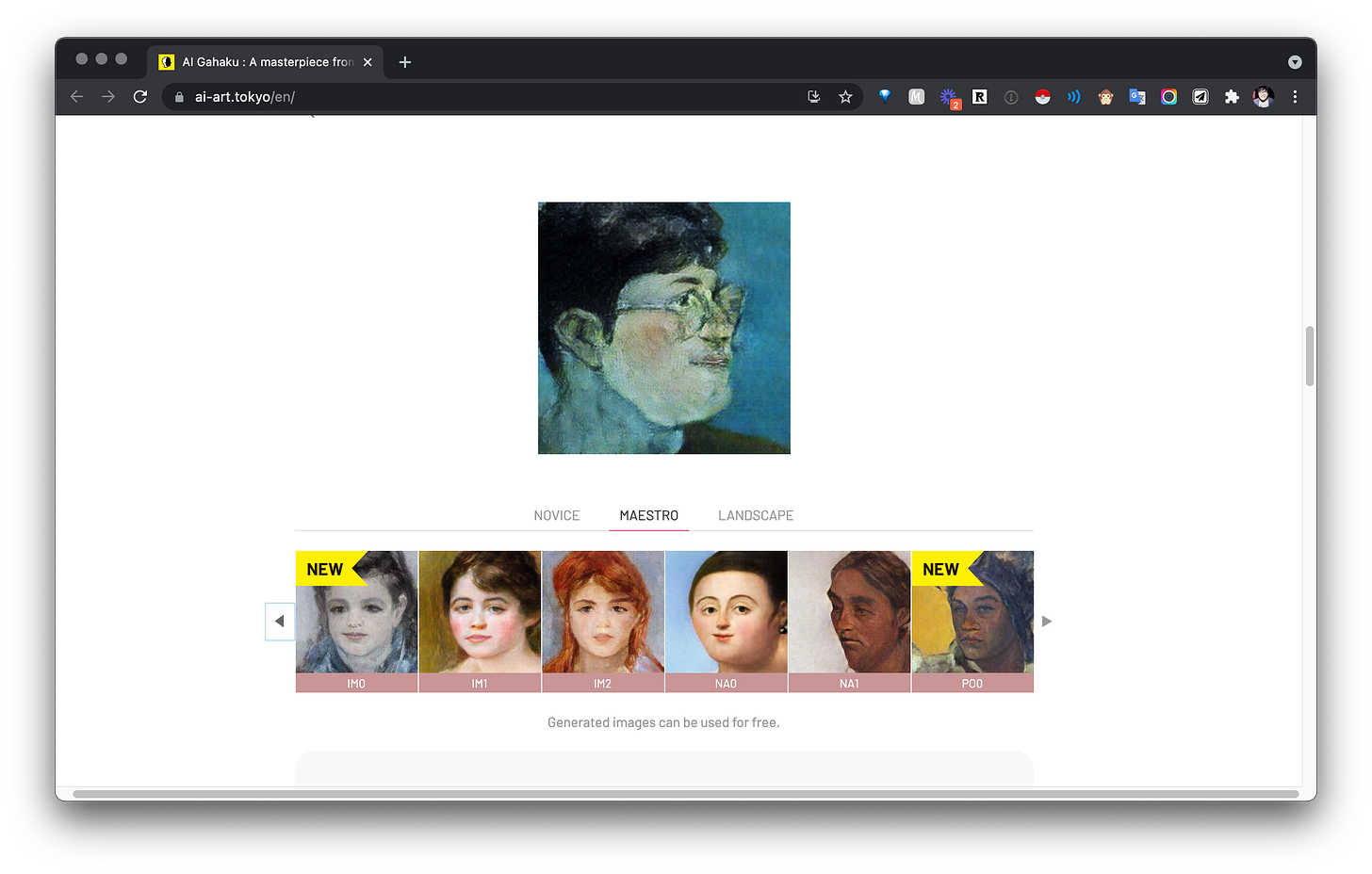
Task: Switch to the NOVICE style tab
Action: point(556,515)
